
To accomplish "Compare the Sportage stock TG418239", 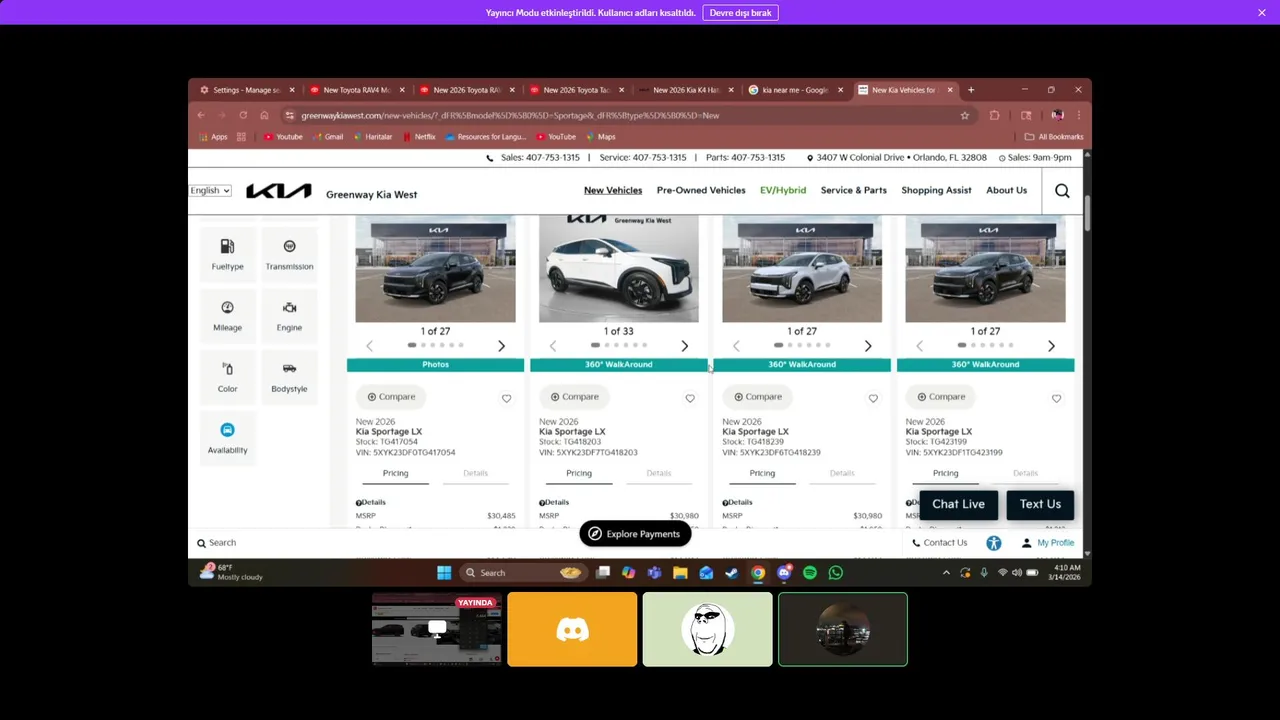I will (x=757, y=397).
